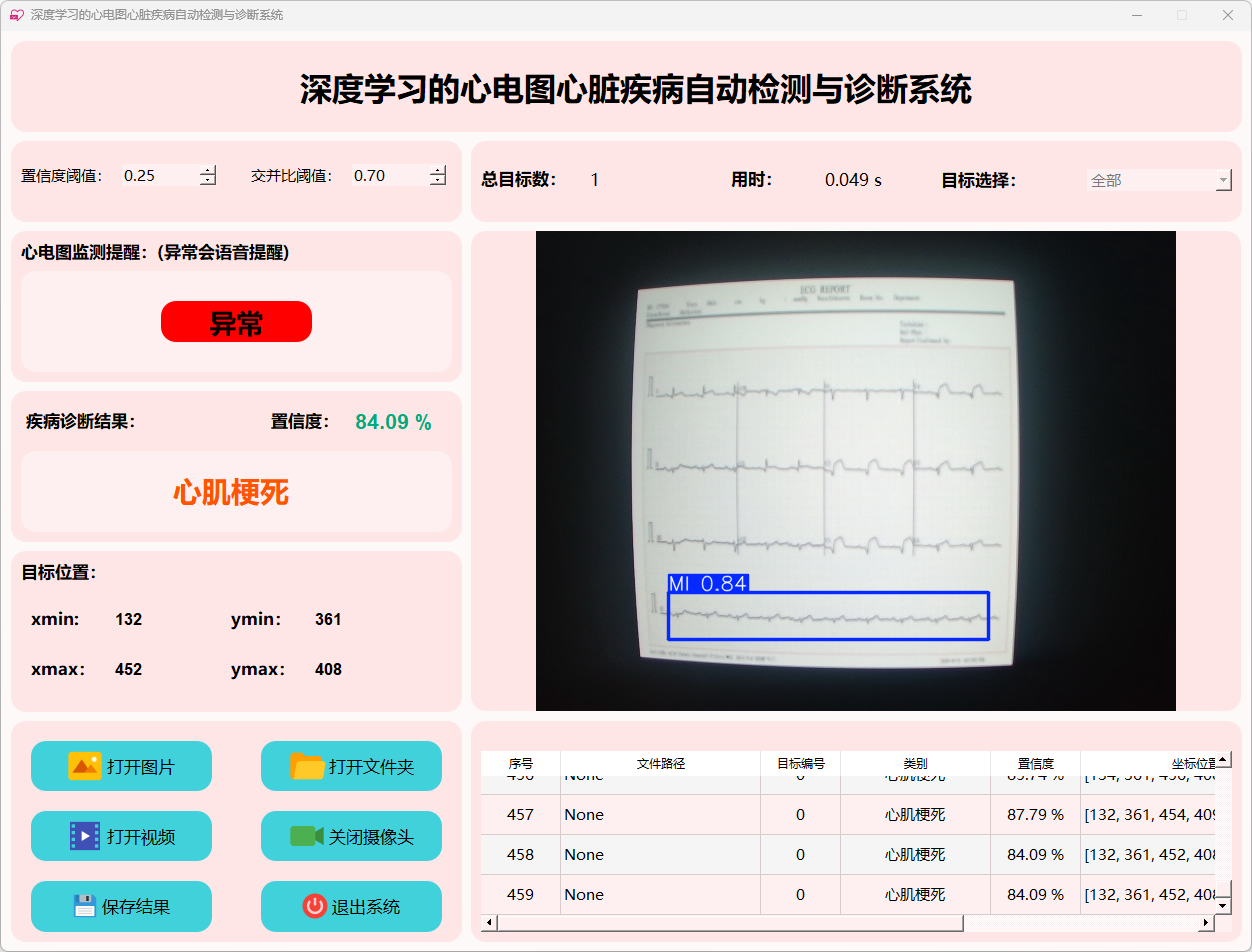
Task: Click the picture icon on 打开图片
Action: pos(84,766)
